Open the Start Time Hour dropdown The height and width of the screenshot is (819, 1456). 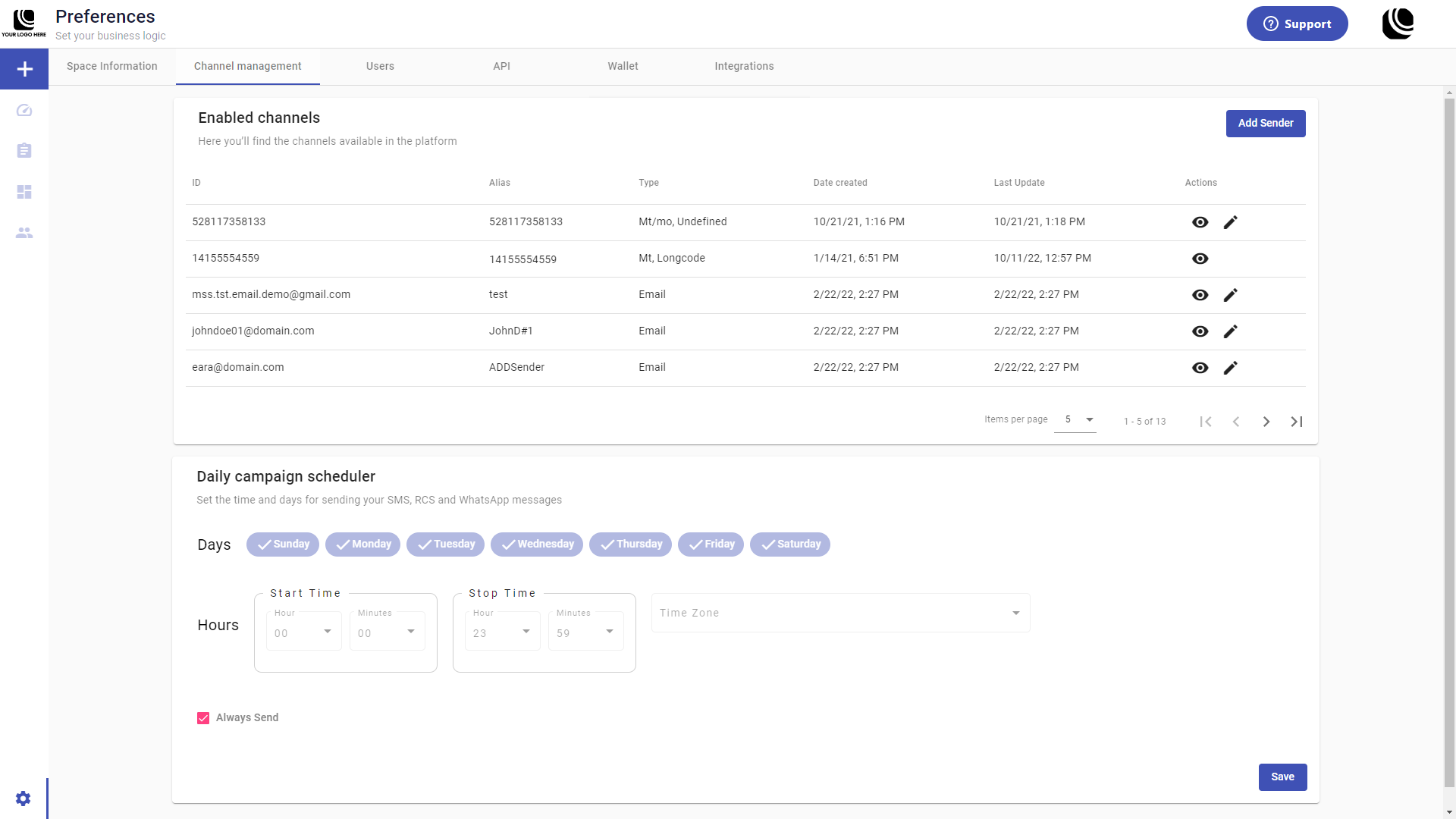pyautogui.click(x=303, y=632)
